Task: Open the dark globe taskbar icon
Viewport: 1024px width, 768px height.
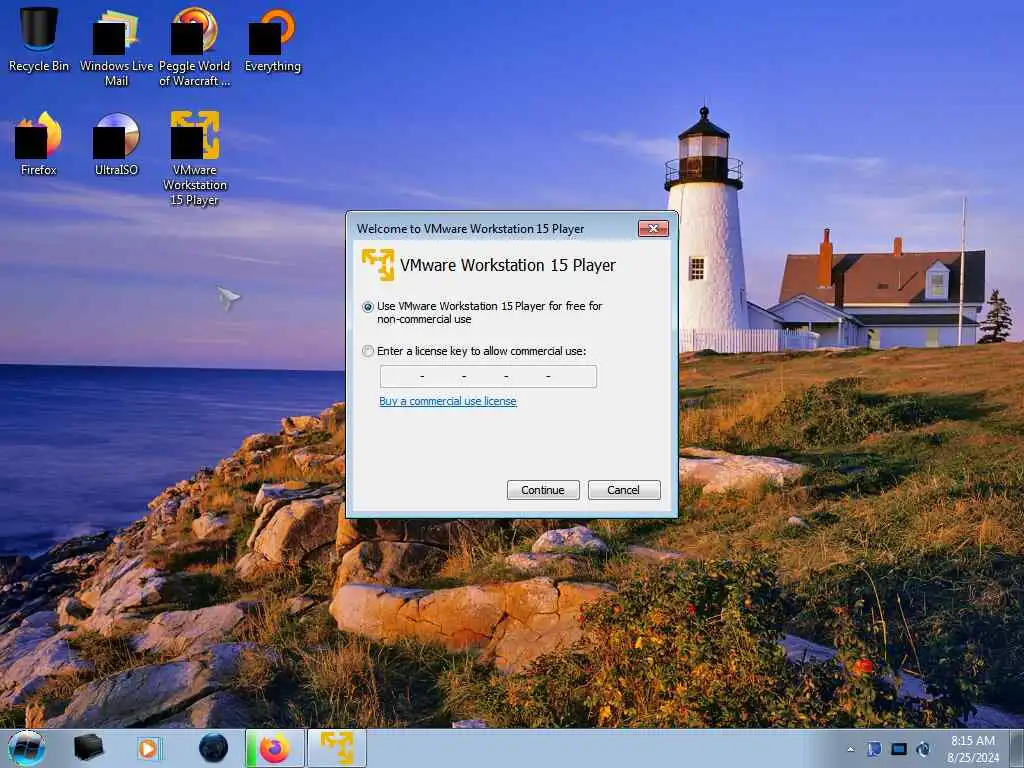Action: (213, 748)
